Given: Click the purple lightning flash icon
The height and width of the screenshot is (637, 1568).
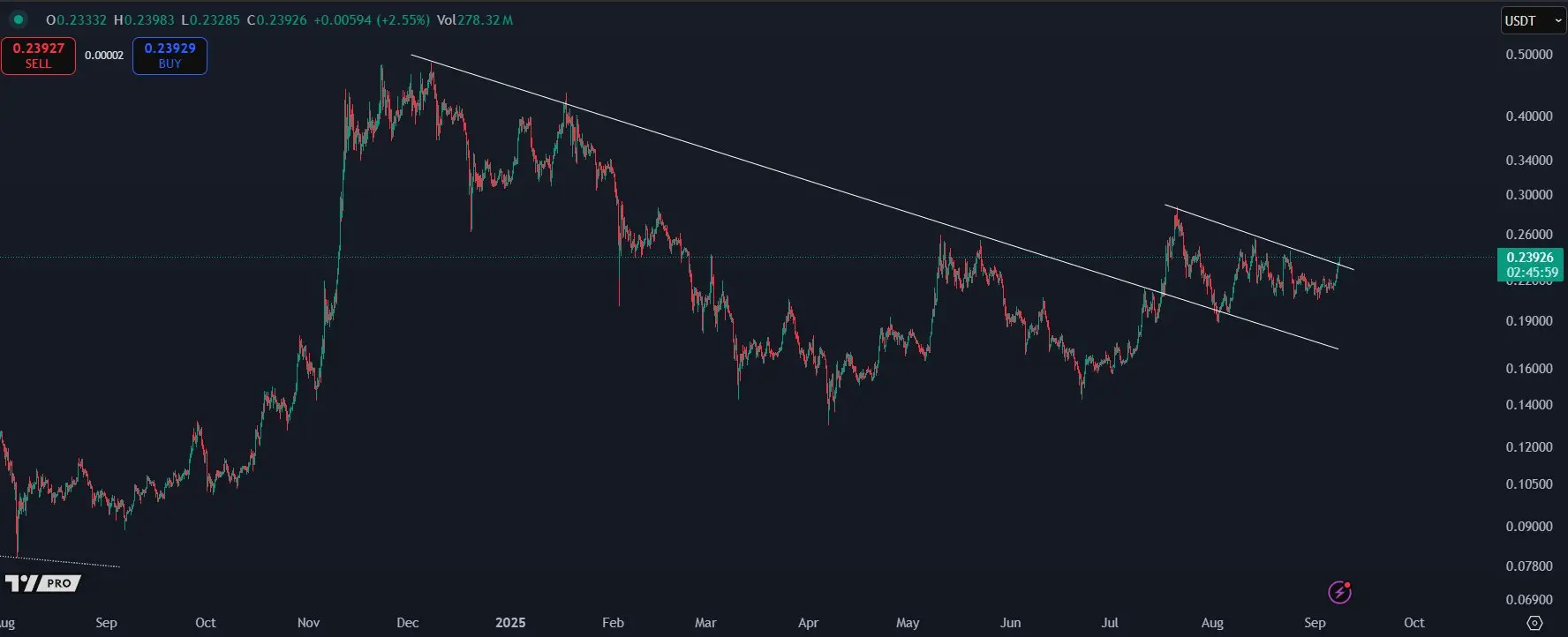Looking at the screenshot, I should pyautogui.click(x=1340, y=592).
